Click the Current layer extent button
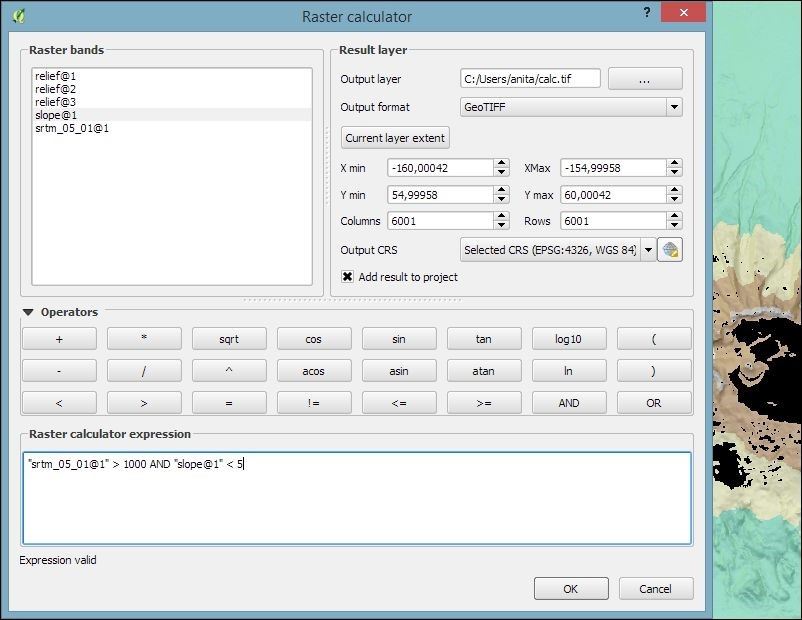The image size is (802, 620). pos(396,138)
